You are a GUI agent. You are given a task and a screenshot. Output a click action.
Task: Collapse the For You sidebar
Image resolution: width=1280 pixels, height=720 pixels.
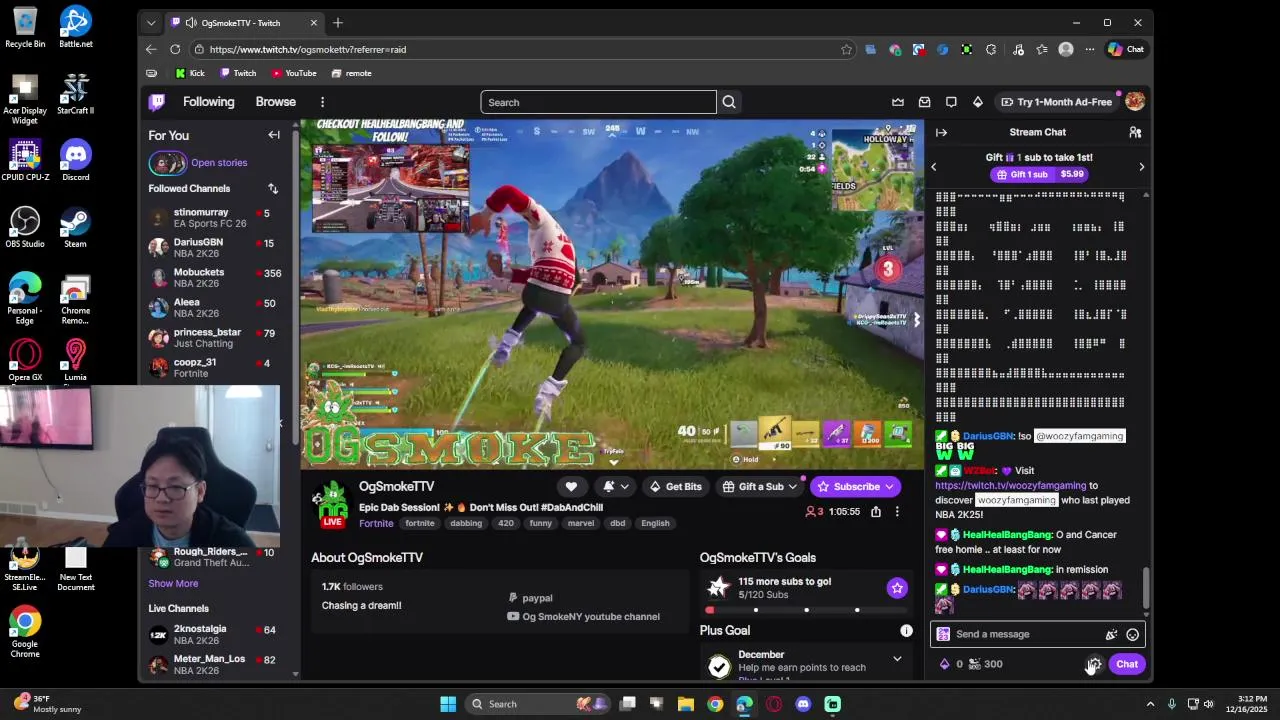tap(274, 135)
